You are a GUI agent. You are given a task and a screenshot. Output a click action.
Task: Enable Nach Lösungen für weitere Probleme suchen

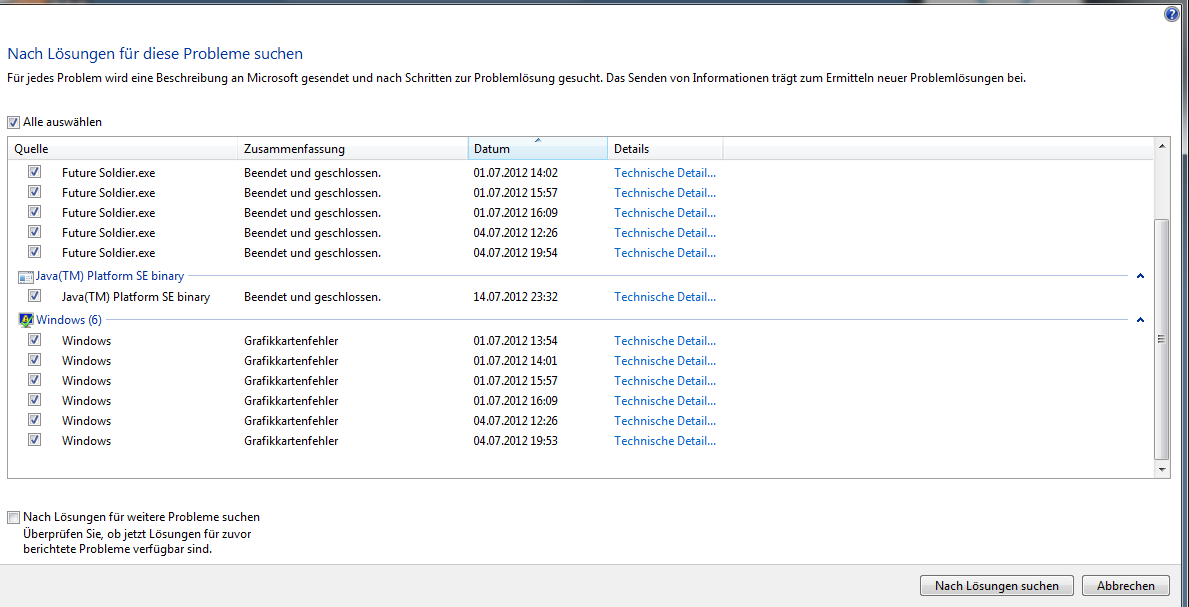pos(13,517)
